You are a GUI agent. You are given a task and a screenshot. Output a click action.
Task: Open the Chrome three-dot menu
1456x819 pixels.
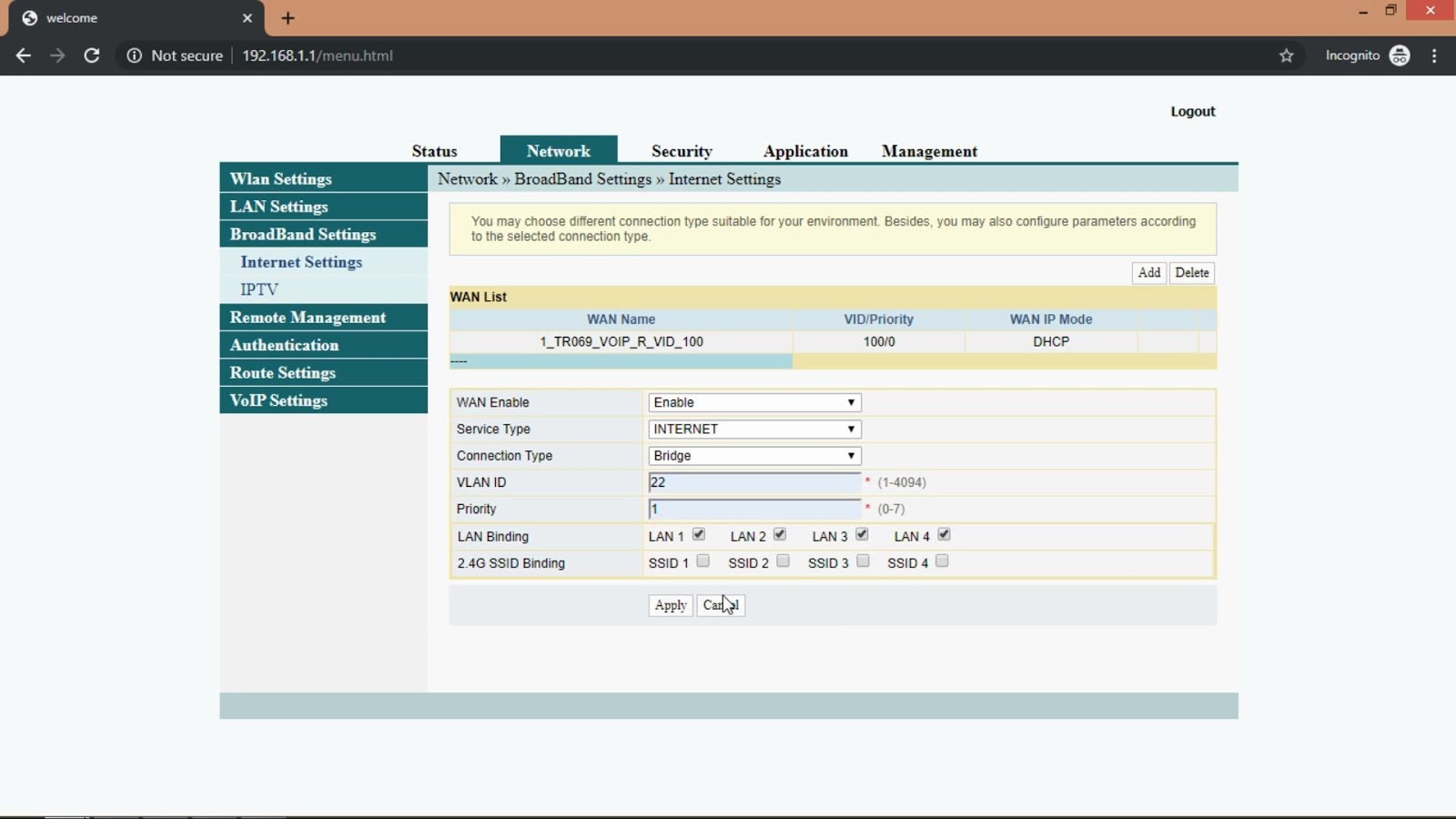1434,56
